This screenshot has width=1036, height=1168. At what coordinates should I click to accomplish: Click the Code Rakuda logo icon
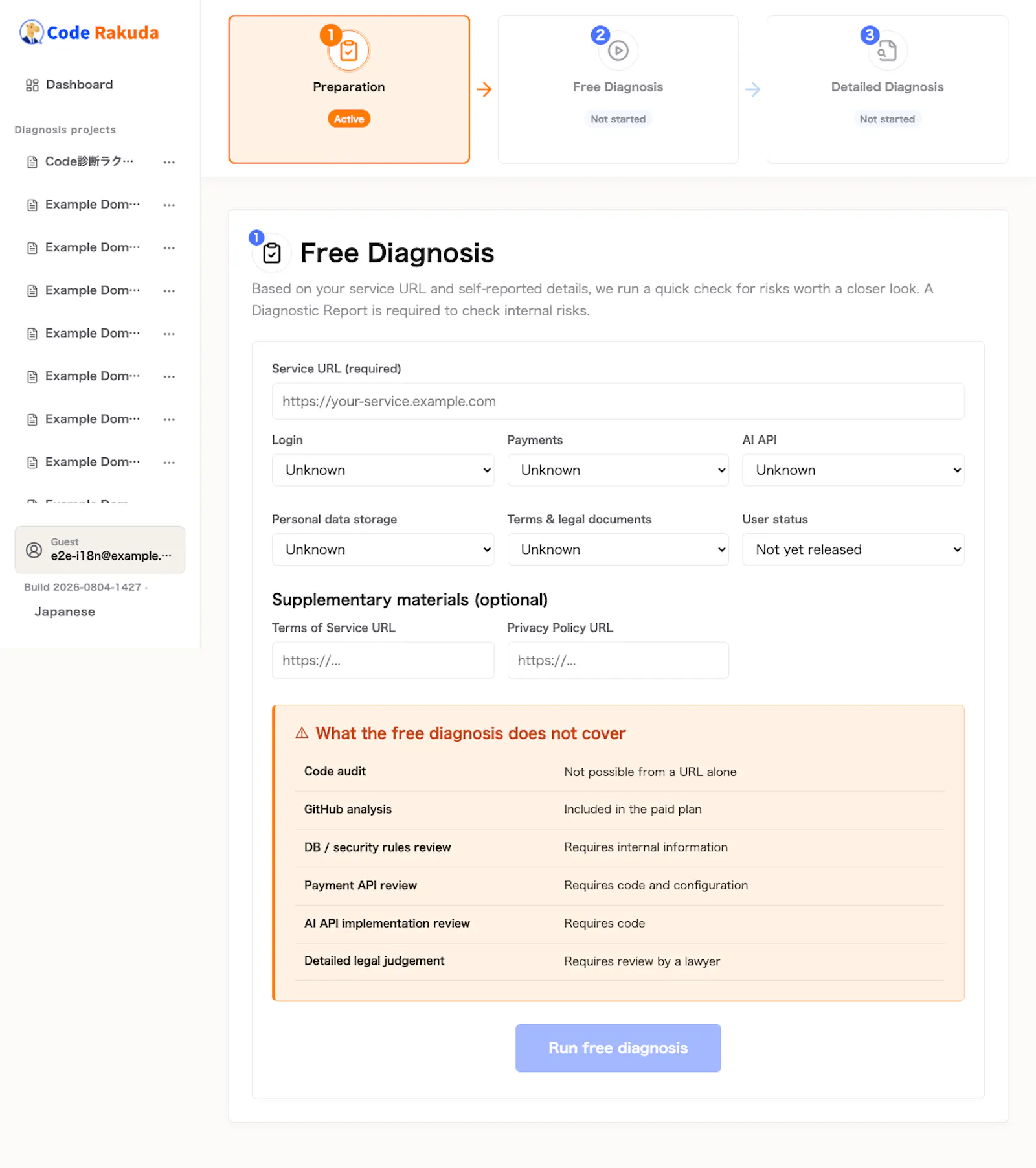32,32
